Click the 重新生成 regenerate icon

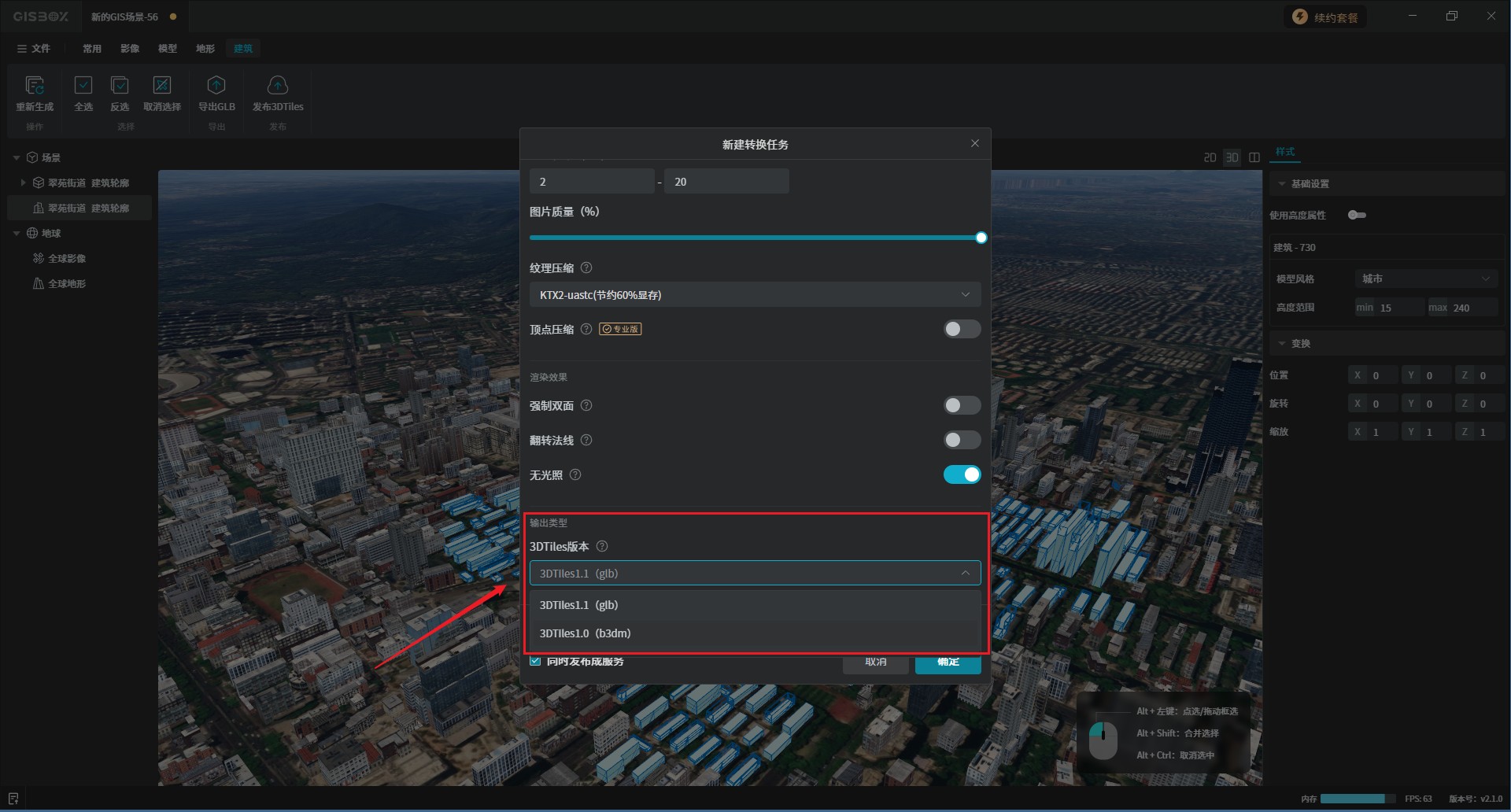(35, 86)
